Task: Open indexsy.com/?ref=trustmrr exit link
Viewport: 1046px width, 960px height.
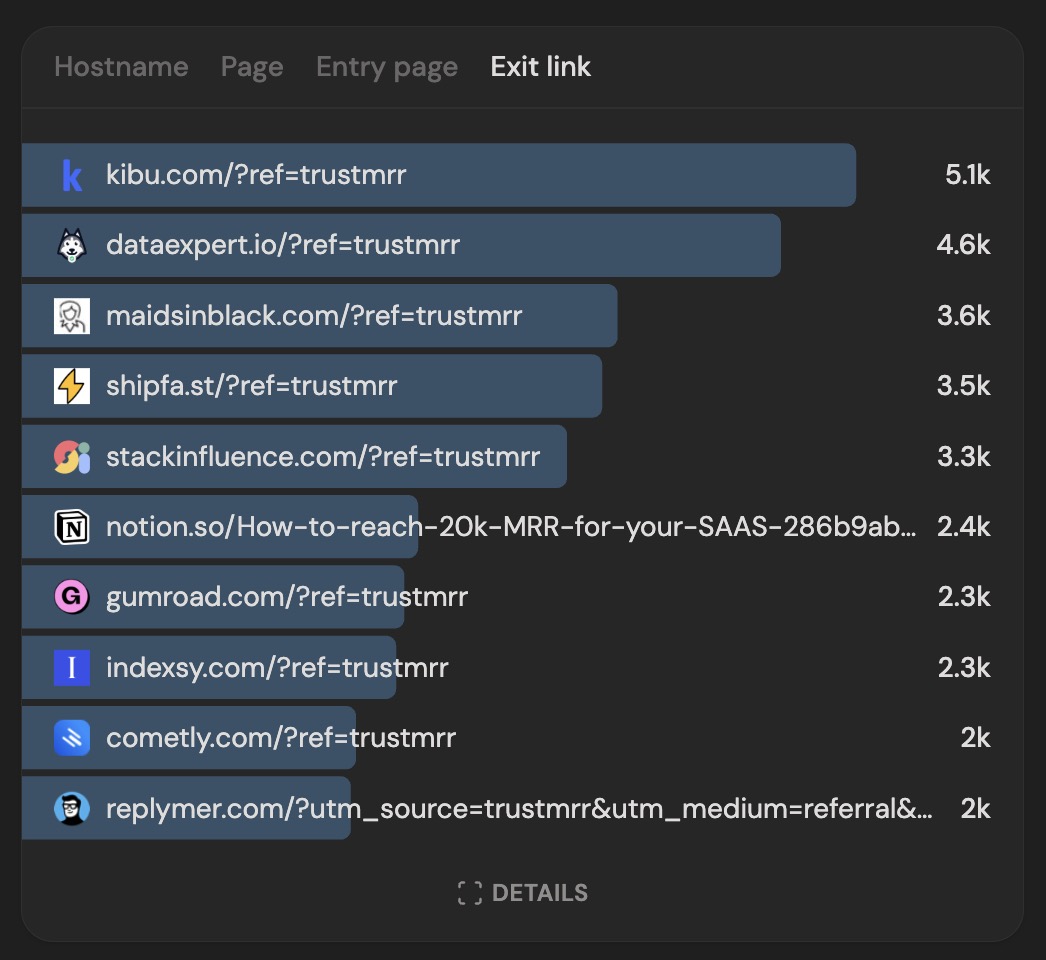Action: [x=278, y=668]
